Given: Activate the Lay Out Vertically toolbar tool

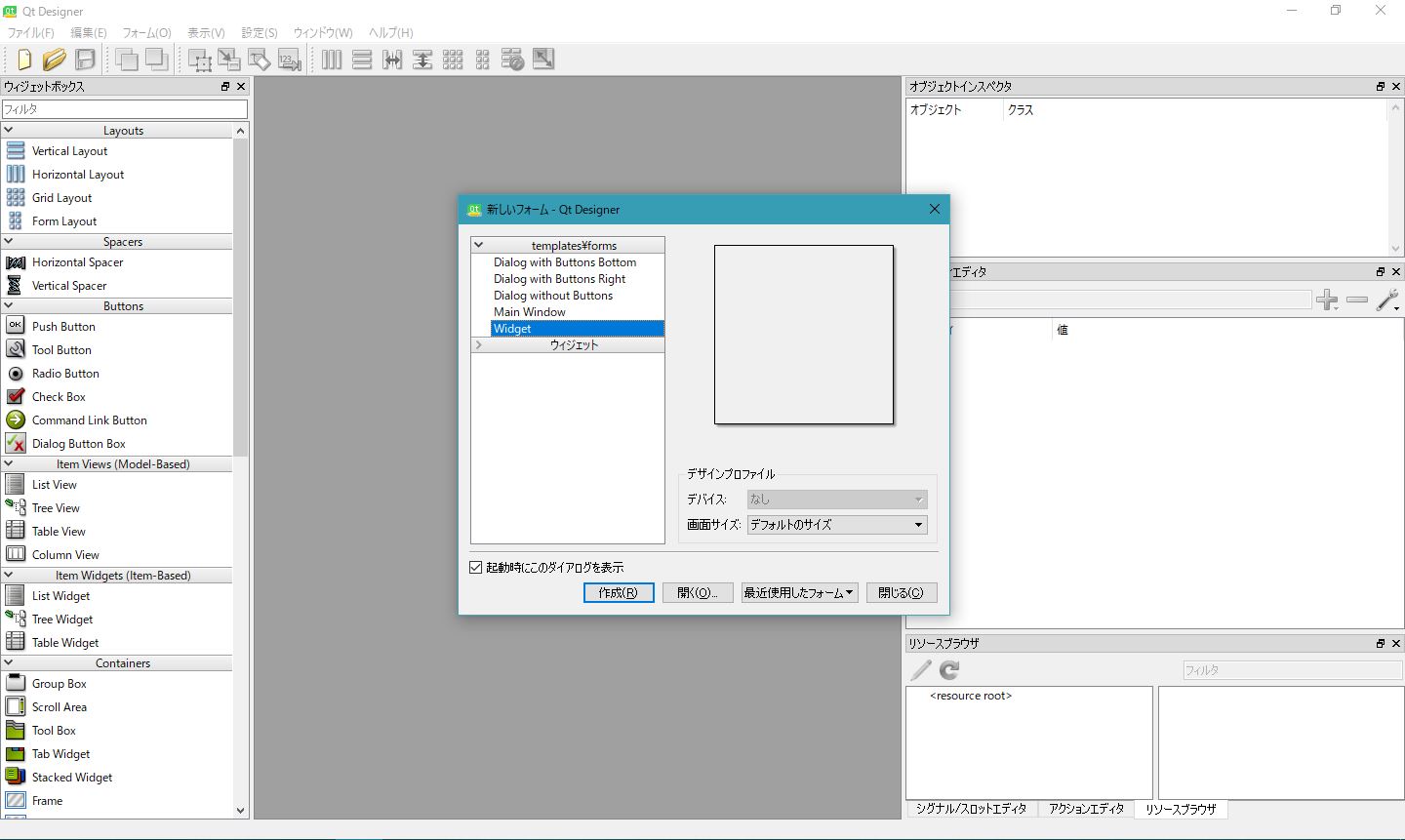Looking at the screenshot, I should click(x=362, y=60).
